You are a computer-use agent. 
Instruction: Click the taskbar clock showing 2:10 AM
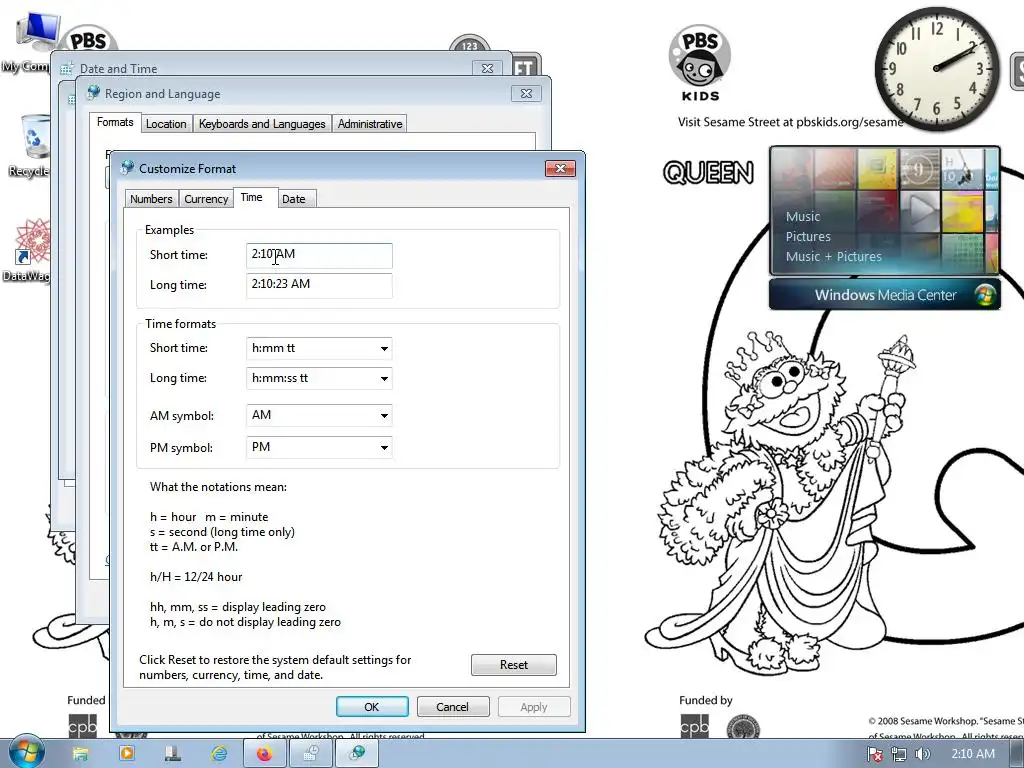[x=973, y=754]
